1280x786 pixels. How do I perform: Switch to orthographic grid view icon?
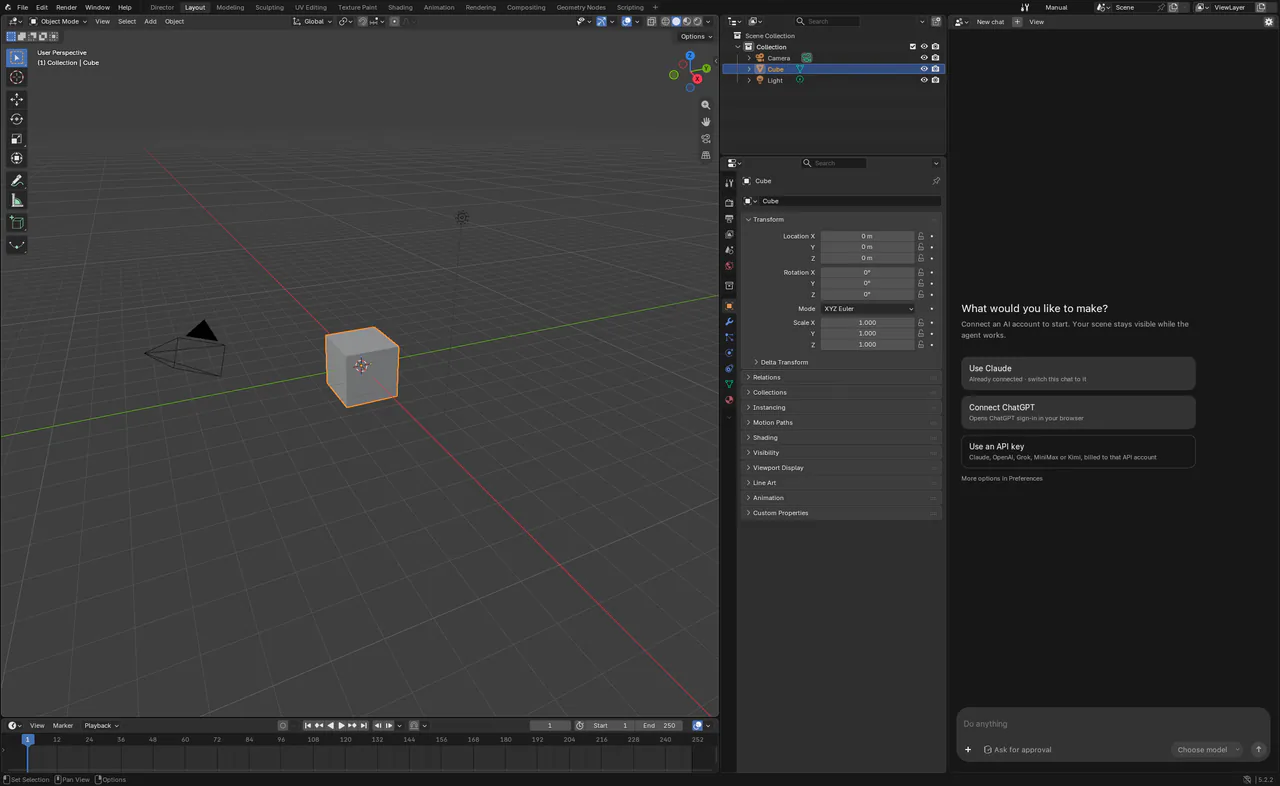point(706,156)
